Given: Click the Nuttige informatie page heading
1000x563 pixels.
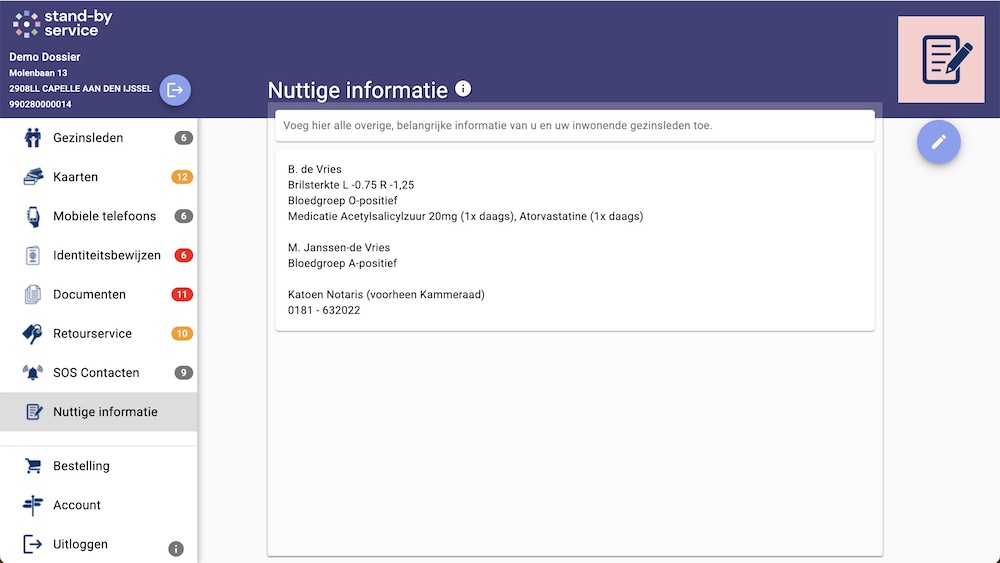Looking at the screenshot, I should 358,90.
